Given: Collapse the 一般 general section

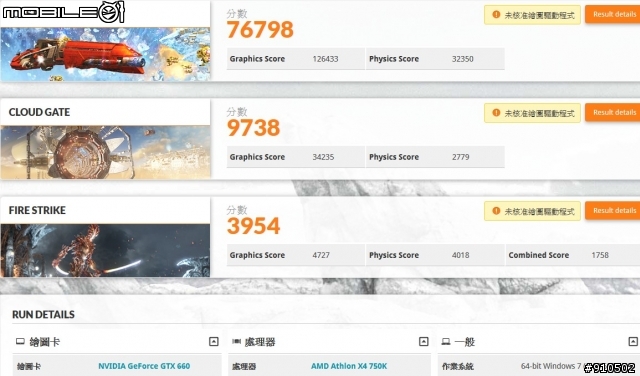Looking at the screenshot, I should [x=633, y=341].
